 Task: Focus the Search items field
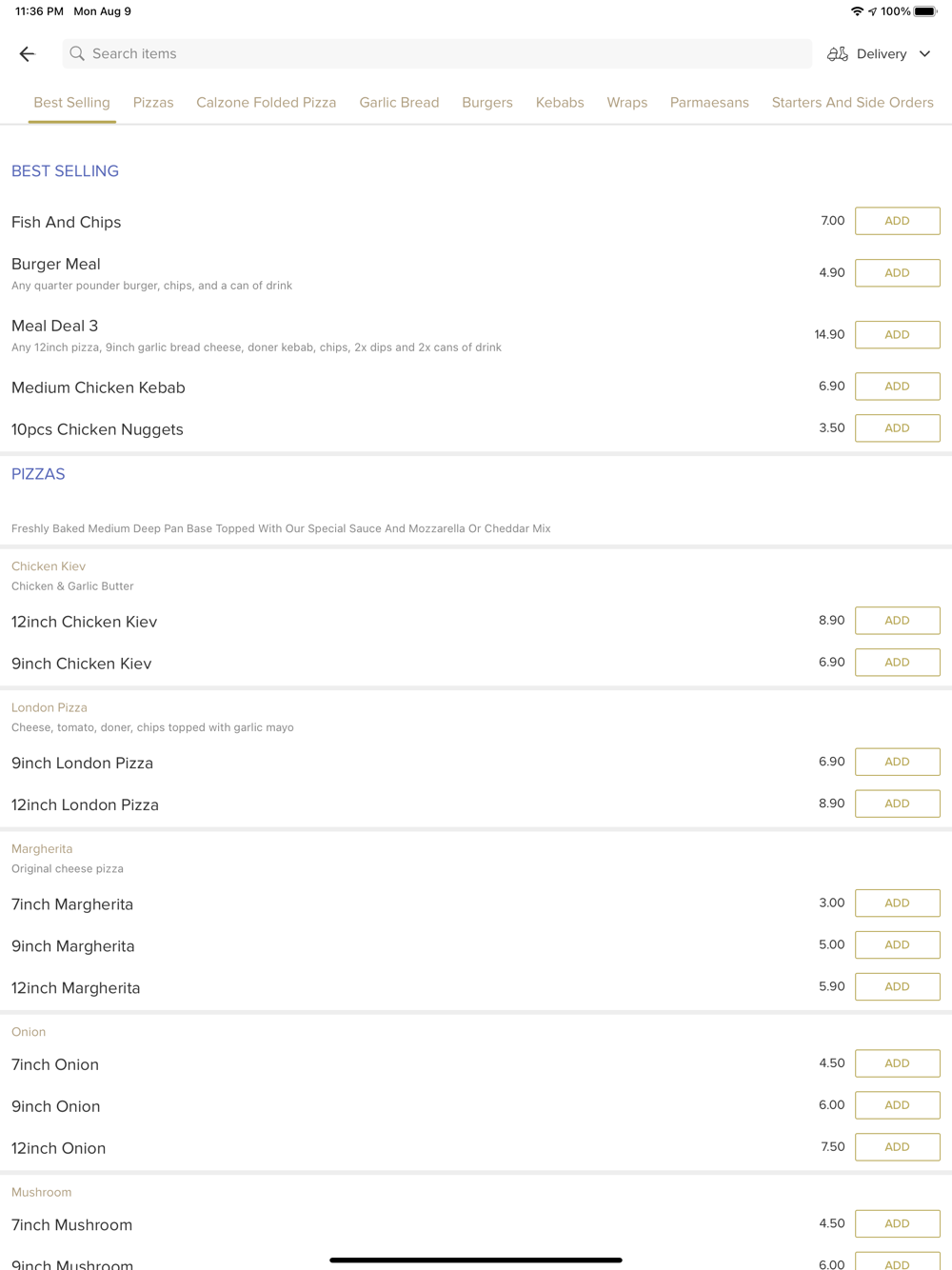click(438, 54)
